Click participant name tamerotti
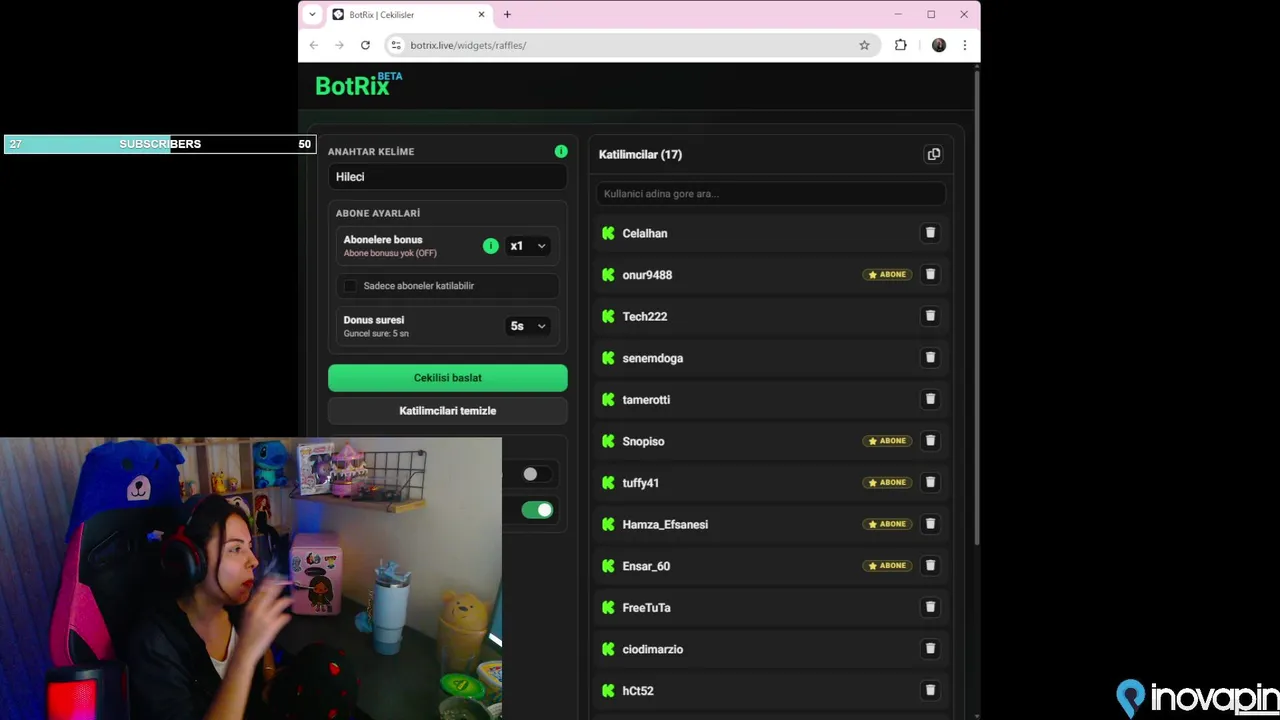 pyautogui.click(x=646, y=400)
